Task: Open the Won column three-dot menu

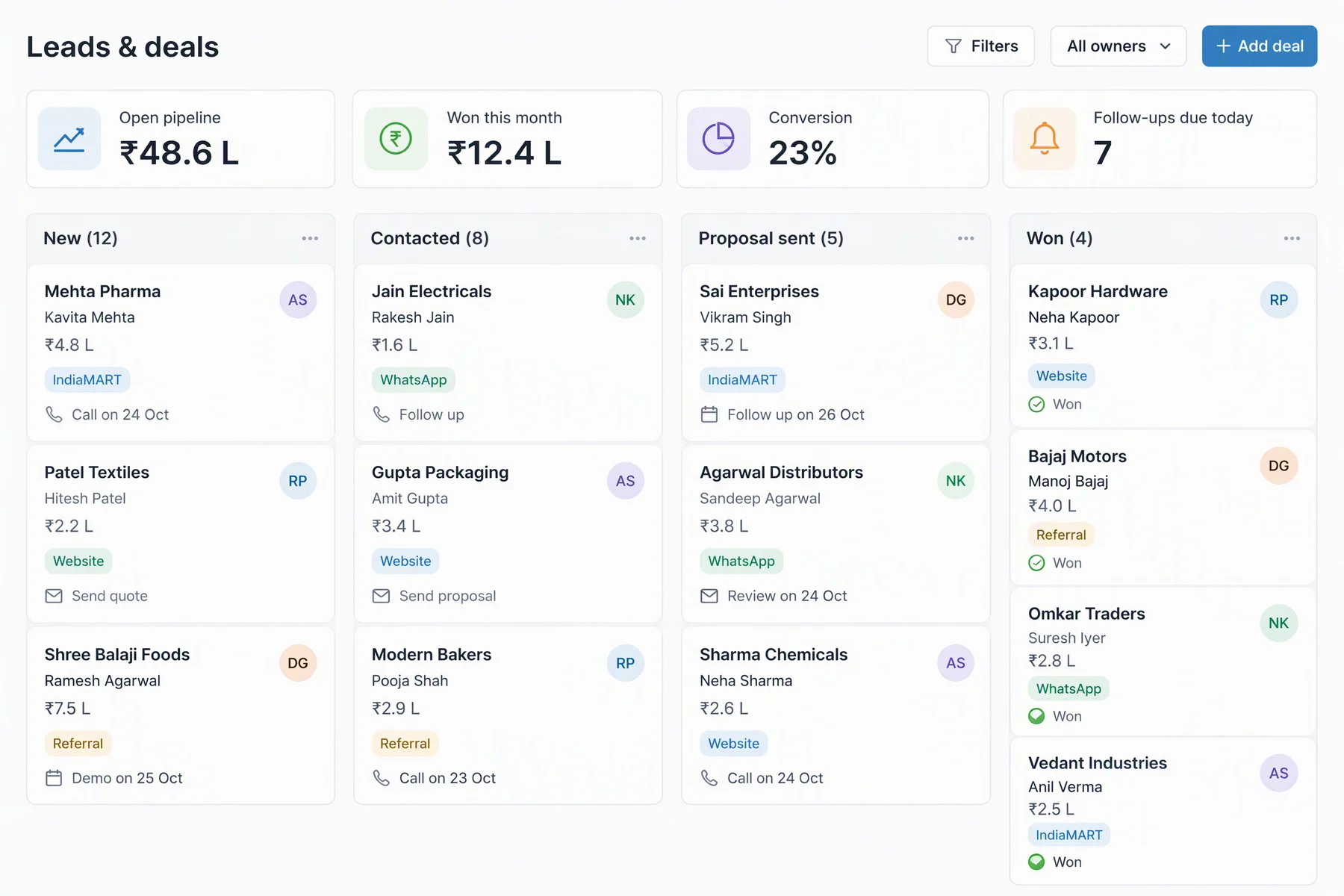Action: [1292, 238]
